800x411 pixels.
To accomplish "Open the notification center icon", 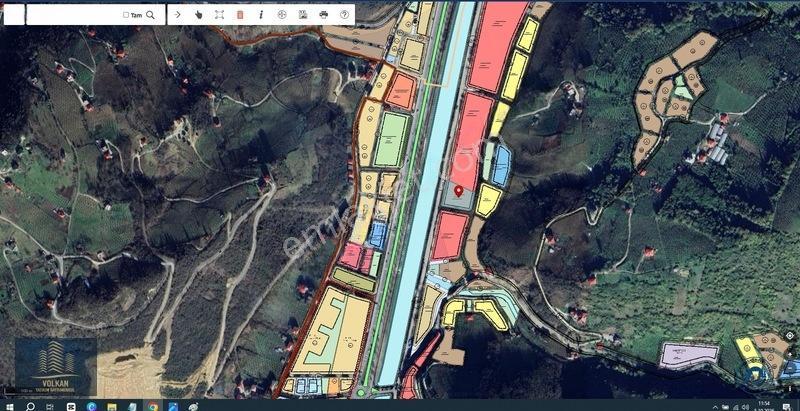I will (786, 407).
